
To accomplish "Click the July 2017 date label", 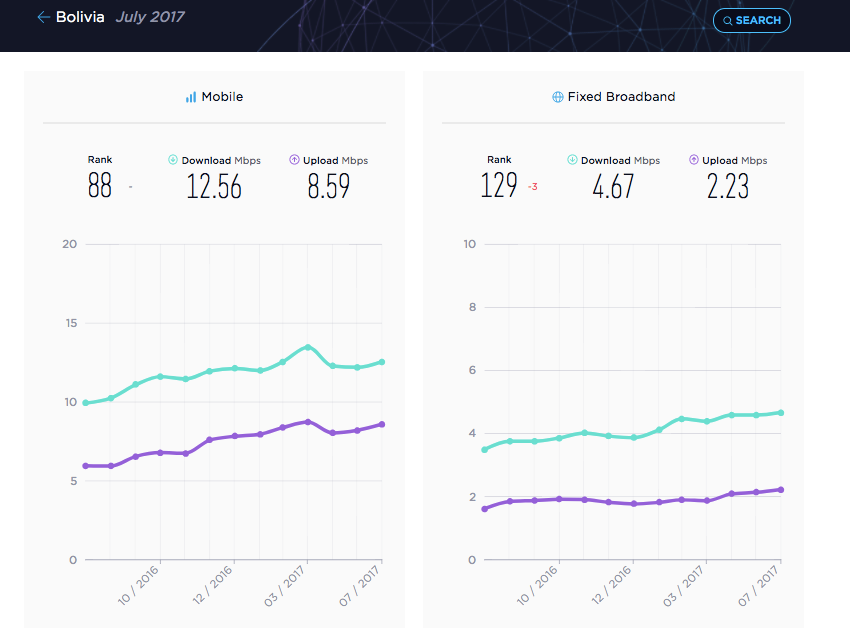I will [x=150, y=17].
